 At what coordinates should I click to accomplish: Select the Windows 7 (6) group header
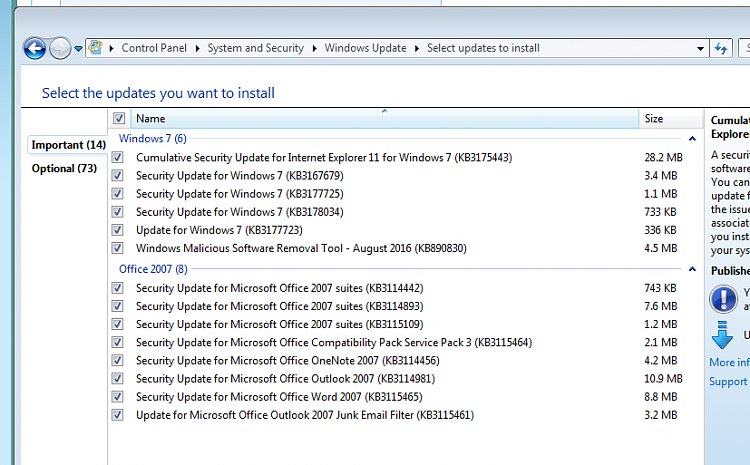(x=153, y=139)
